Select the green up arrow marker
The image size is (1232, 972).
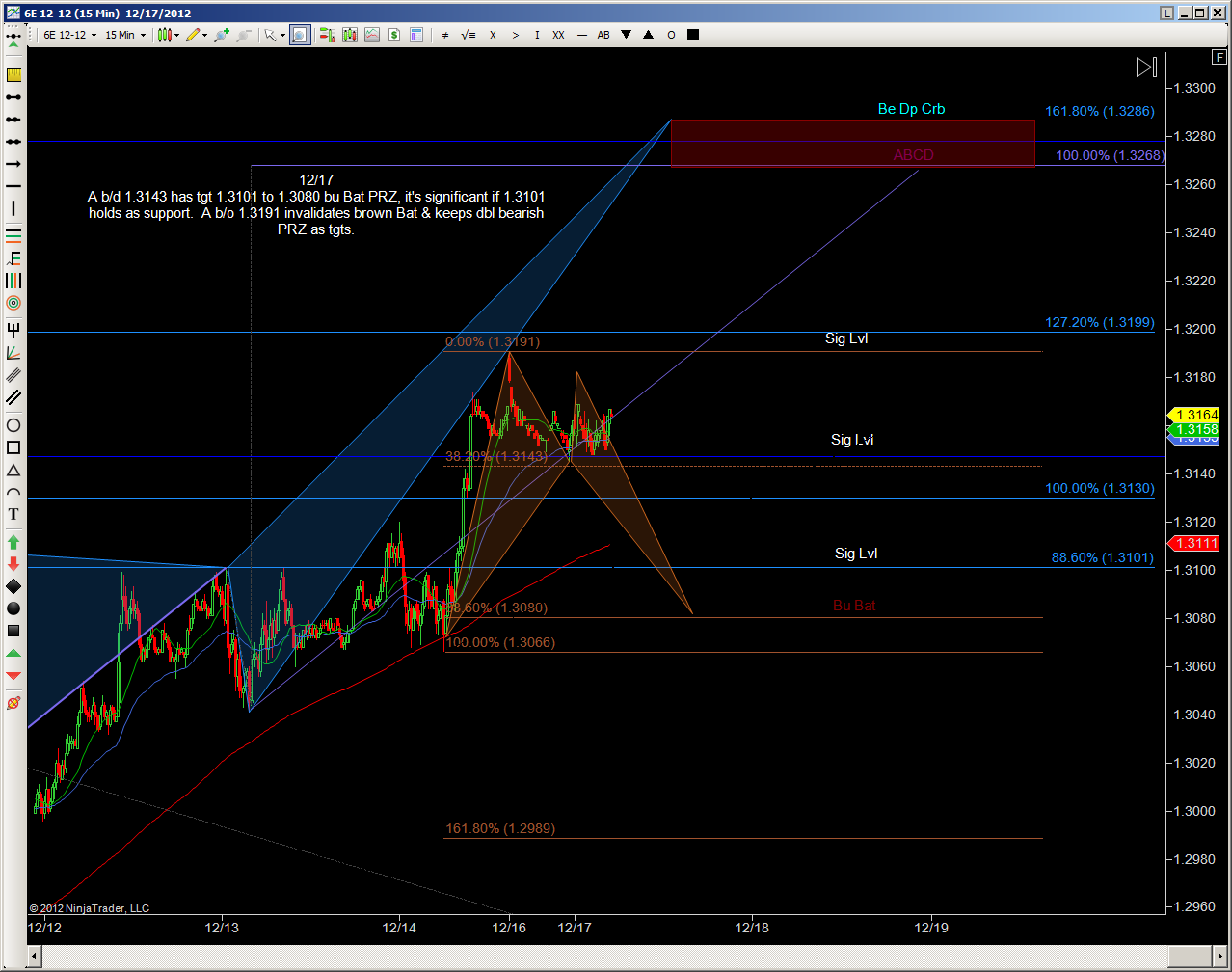tap(13, 542)
